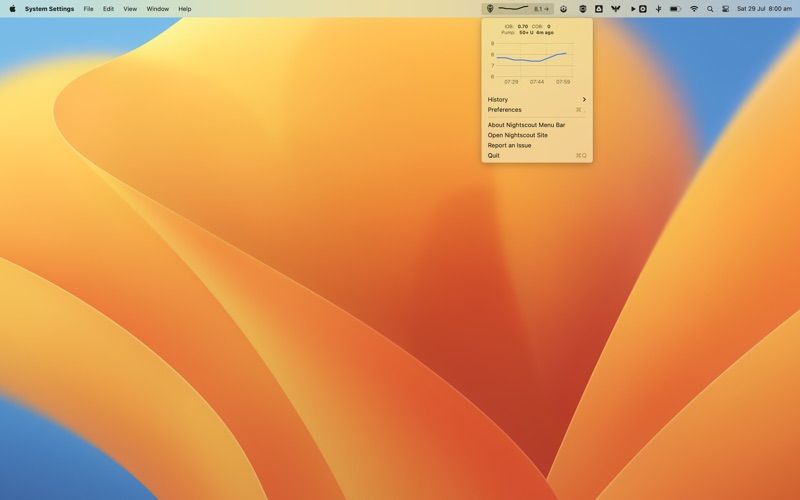Click the battery status icon
This screenshot has height=500, width=800.
pos(675,9)
